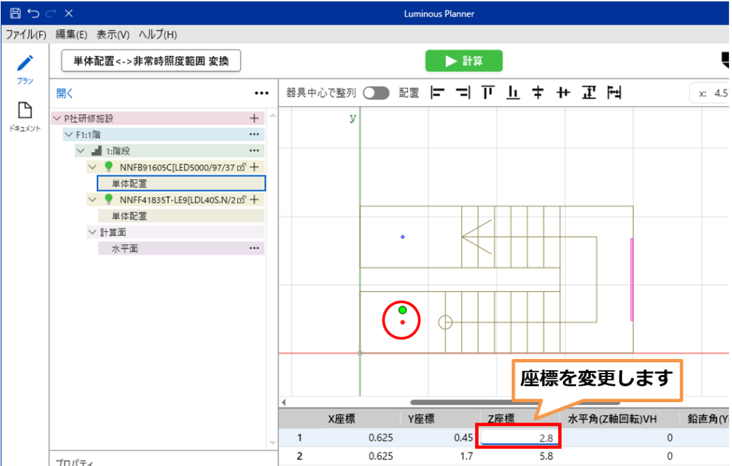
Task: Click the align bottom edges icon
Action: pyautogui.click(x=513, y=93)
